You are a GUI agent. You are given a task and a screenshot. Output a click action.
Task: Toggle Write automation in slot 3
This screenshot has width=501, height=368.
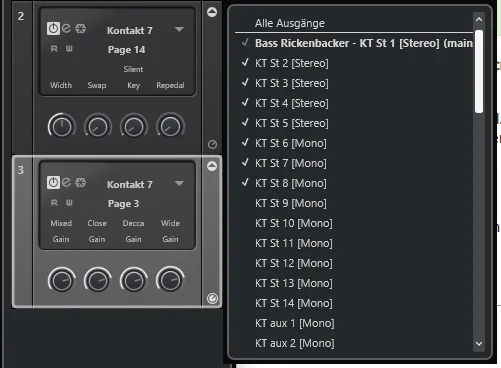69,203
